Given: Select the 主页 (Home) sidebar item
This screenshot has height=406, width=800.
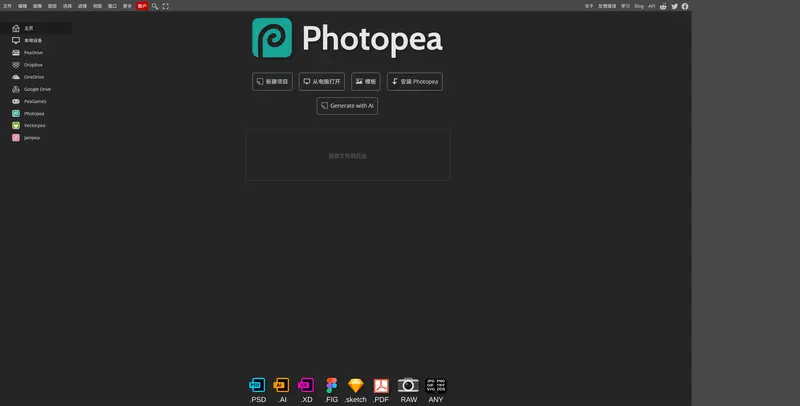Looking at the screenshot, I should coord(36,28).
